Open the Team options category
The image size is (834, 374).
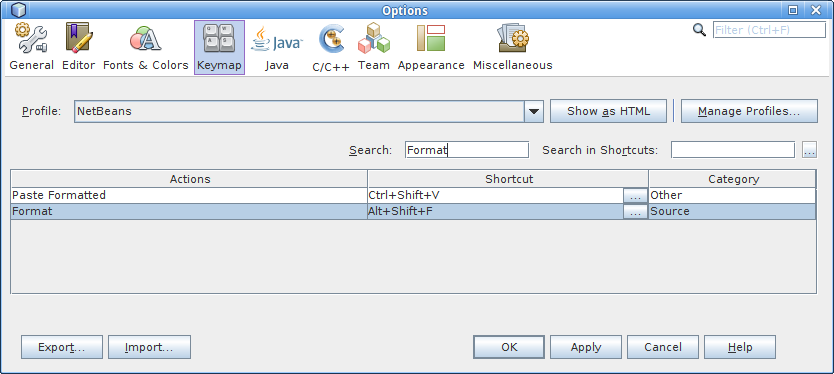pos(373,47)
